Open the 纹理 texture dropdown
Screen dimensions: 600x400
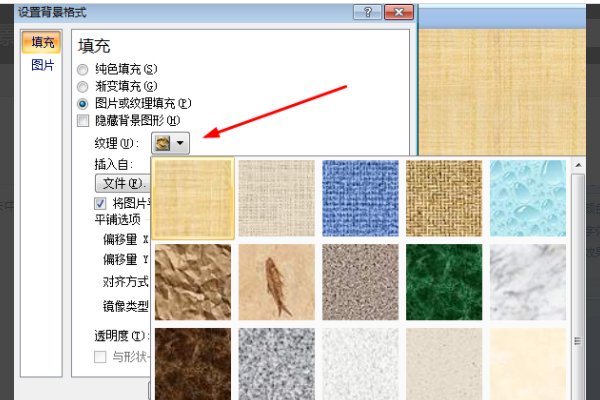[170, 144]
